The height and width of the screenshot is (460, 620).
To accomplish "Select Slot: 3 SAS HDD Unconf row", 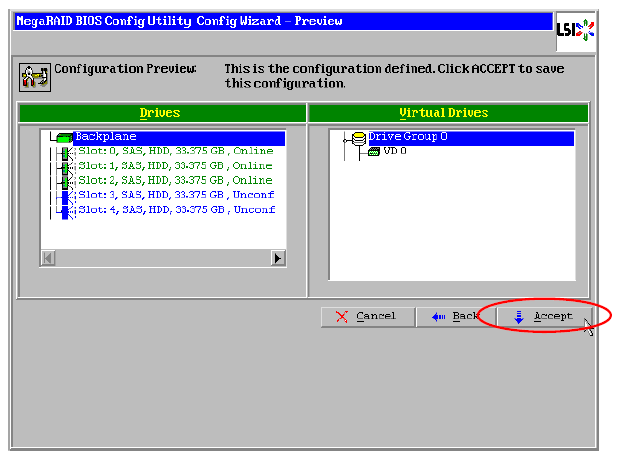I will (x=176, y=195).
